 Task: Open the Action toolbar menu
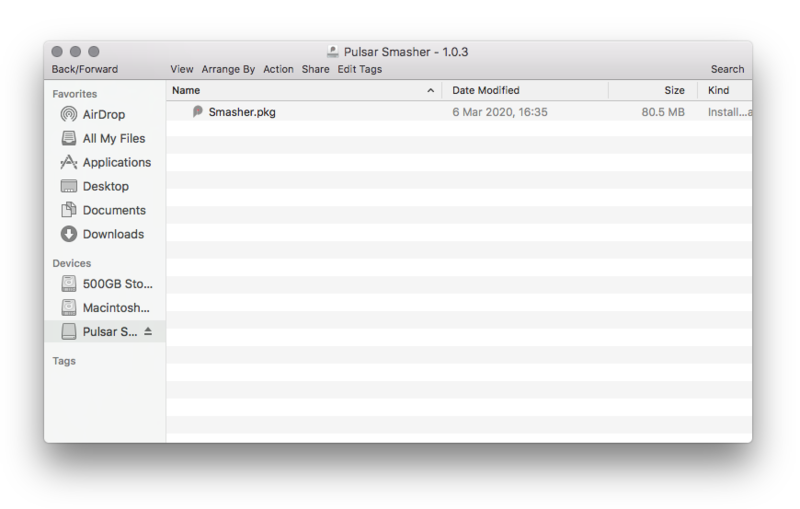pyautogui.click(x=278, y=69)
